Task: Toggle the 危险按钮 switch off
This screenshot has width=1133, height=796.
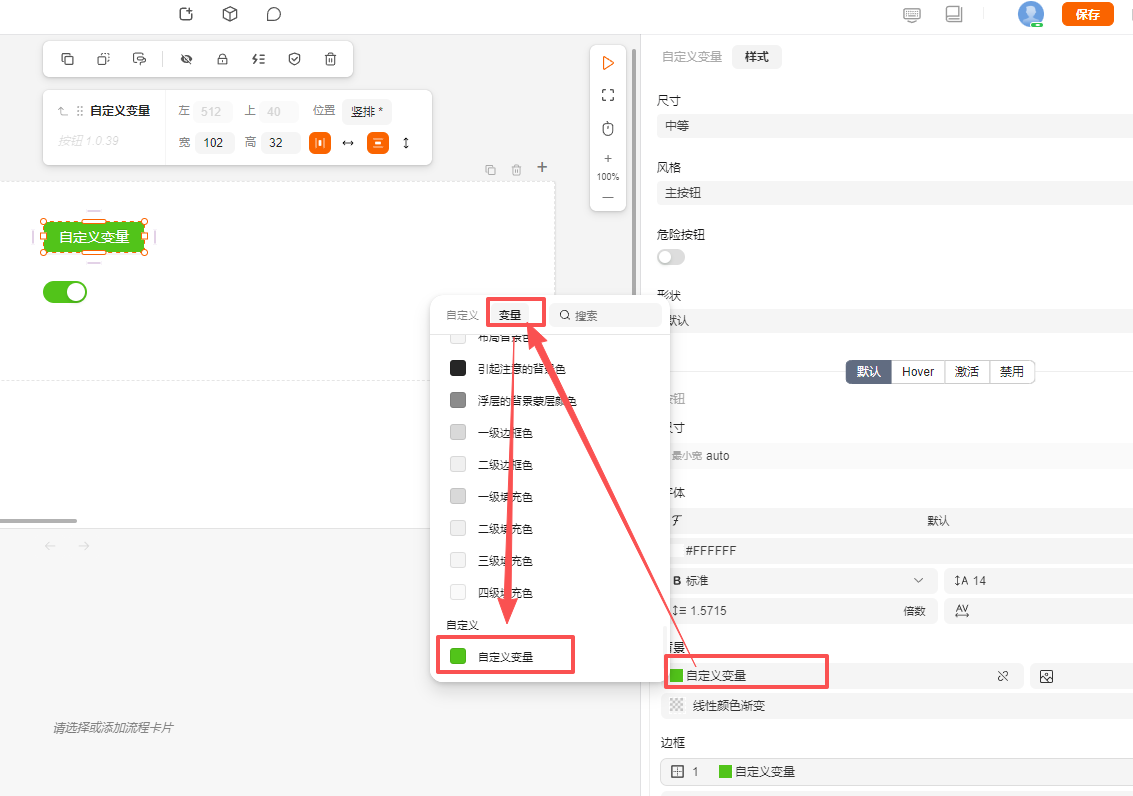Action: [x=671, y=257]
